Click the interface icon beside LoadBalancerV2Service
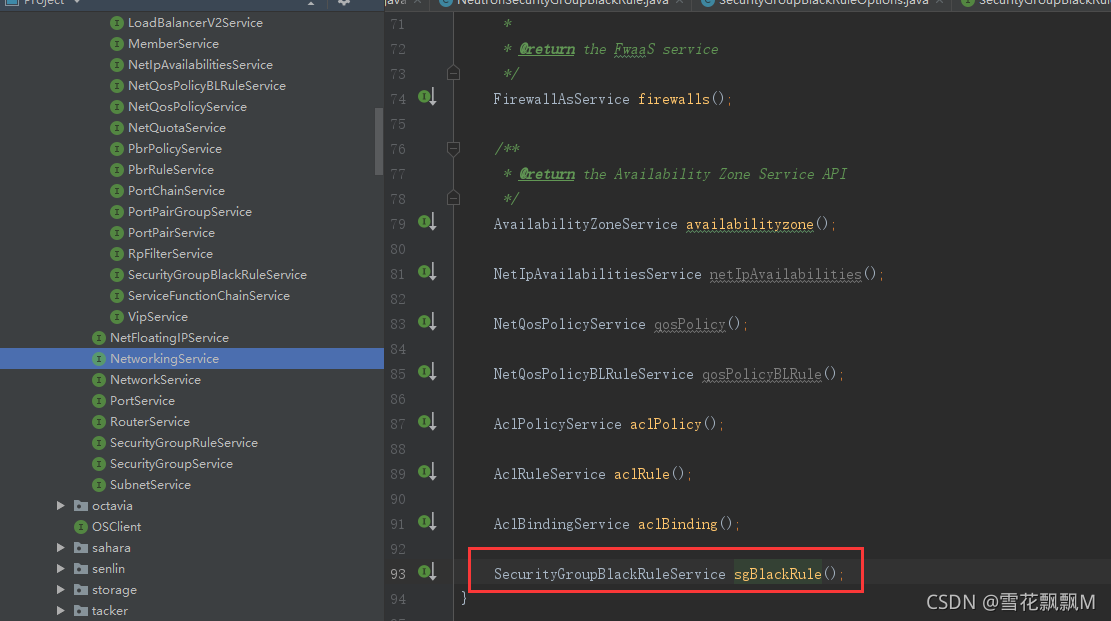The width and height of the screenshot is (1111, 621). click(117, 23)
